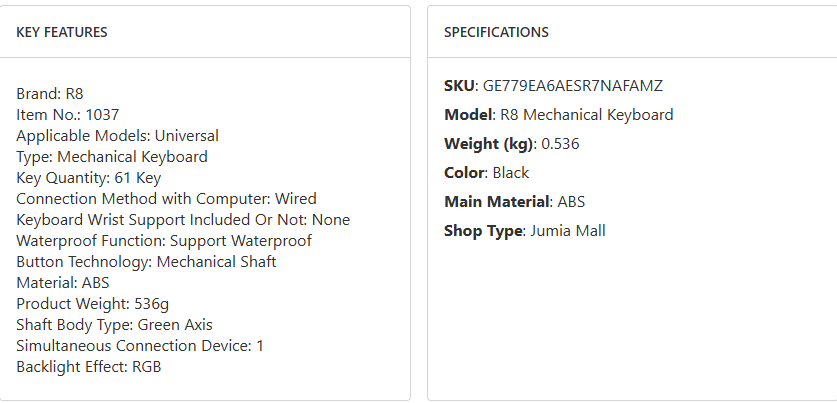Click the Backlight Effect: RGB line
Image resolution: width=837 pixels, height=403 pixels.
(89, 367)
